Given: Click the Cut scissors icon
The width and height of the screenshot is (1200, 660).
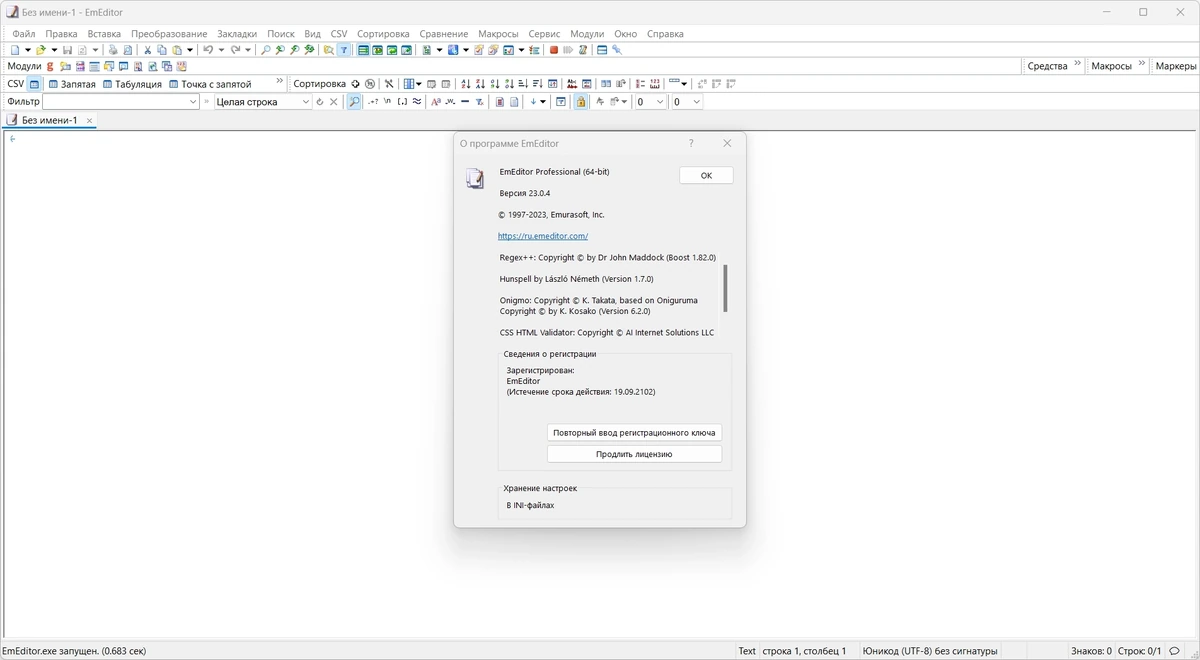Looking at the screenshot, I should [x=147, y=50].
